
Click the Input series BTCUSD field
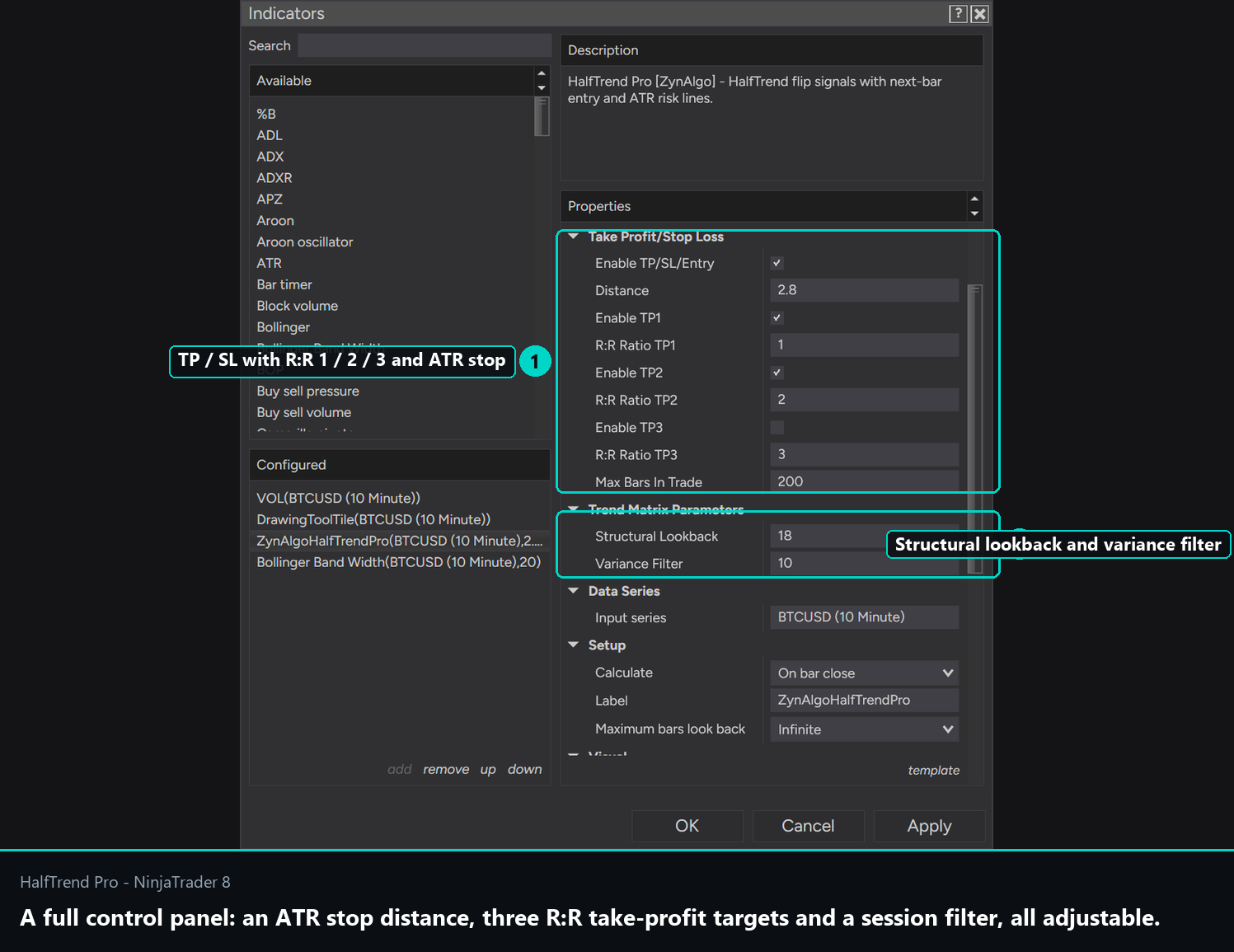tap(864, 617)
